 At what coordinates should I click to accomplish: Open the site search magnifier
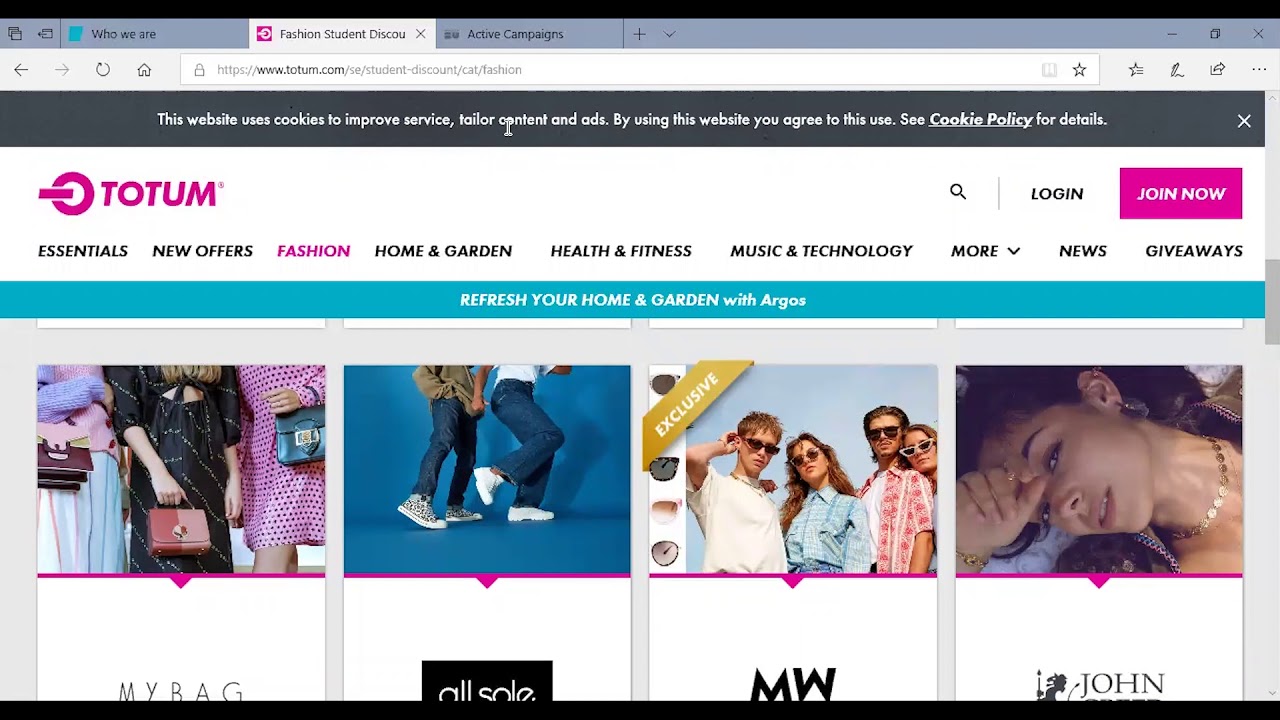click(x=958, y=192)
